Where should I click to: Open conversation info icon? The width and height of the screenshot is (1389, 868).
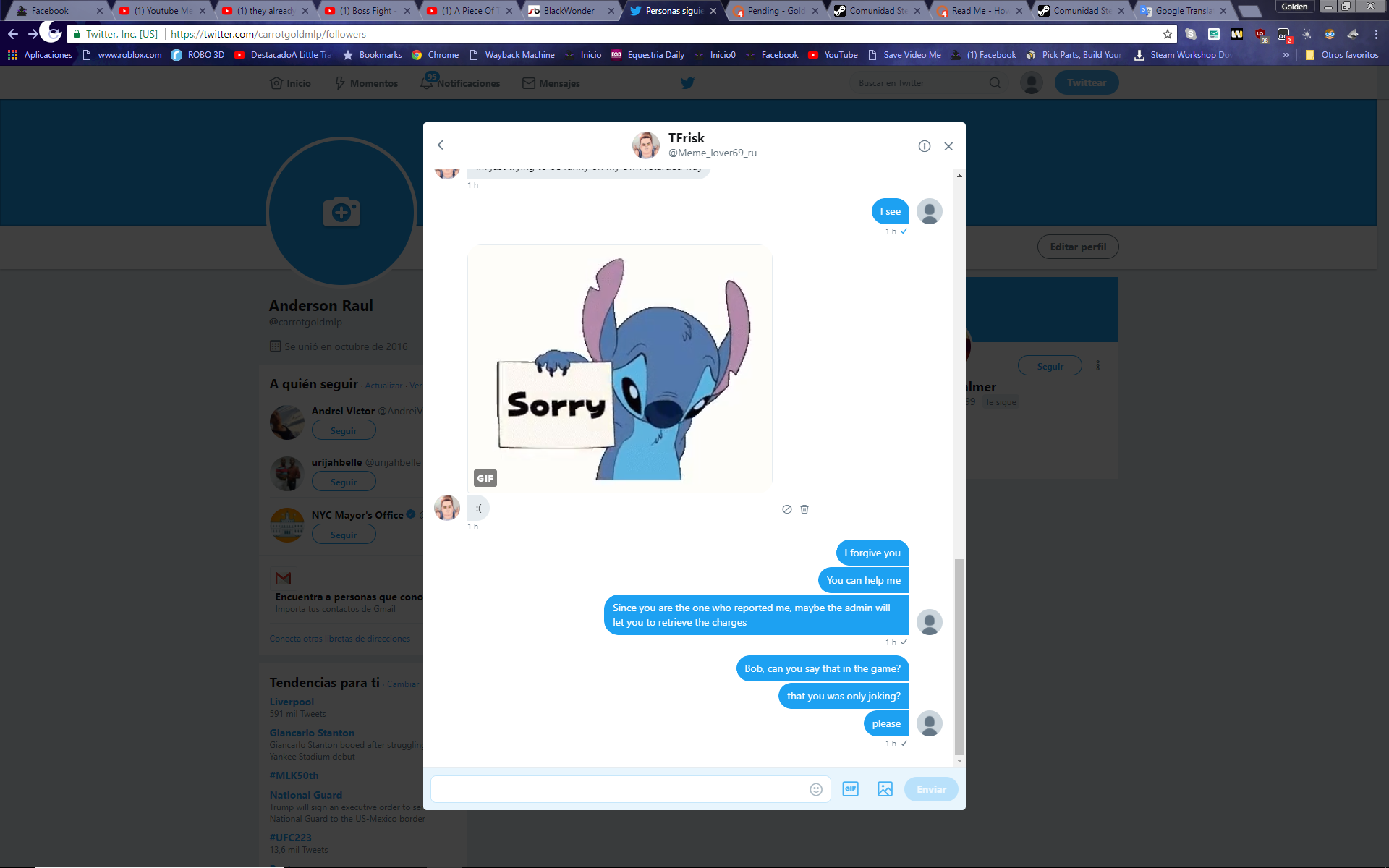(x=925, y=146)
